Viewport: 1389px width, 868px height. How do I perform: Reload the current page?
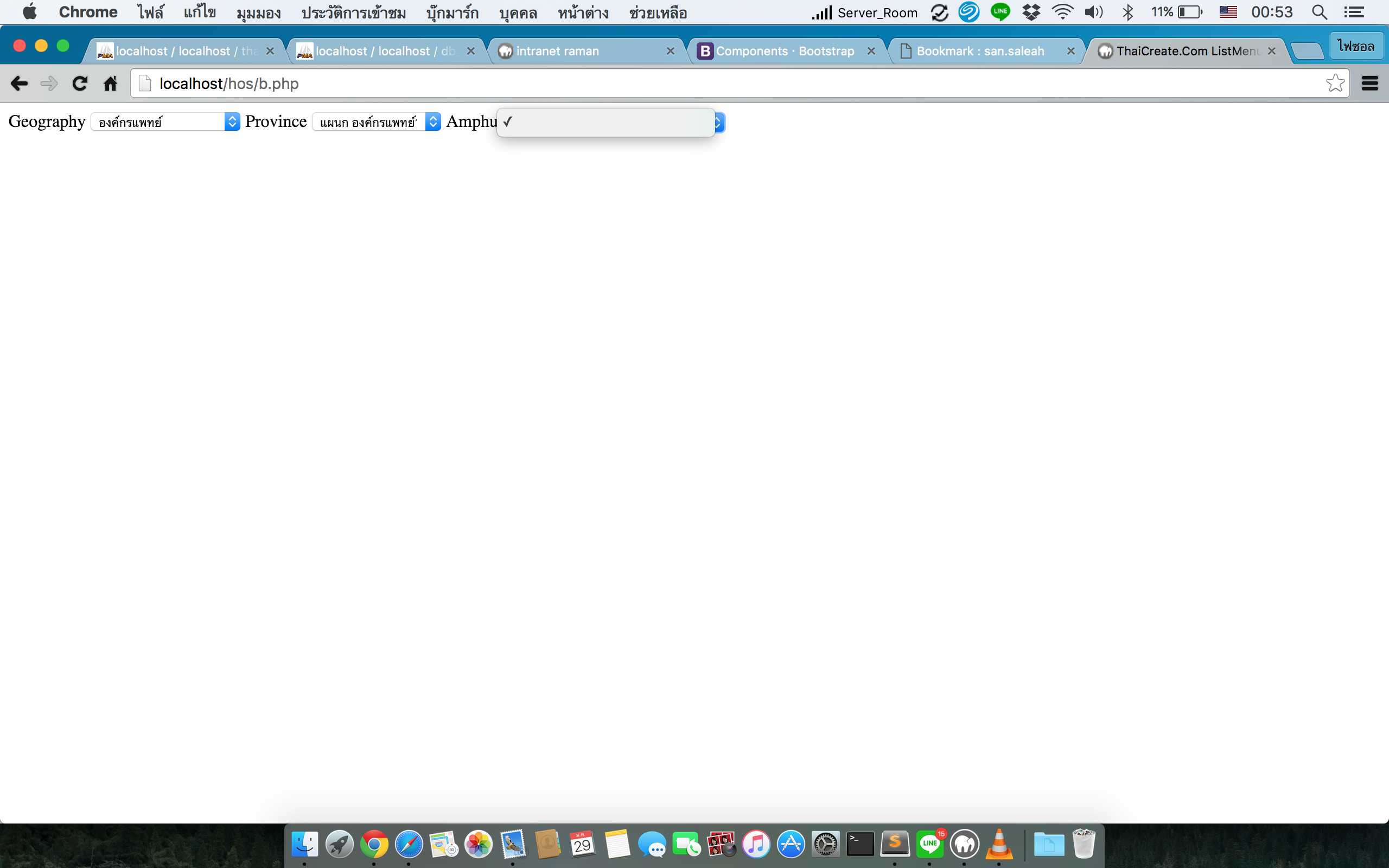(80, 84)
